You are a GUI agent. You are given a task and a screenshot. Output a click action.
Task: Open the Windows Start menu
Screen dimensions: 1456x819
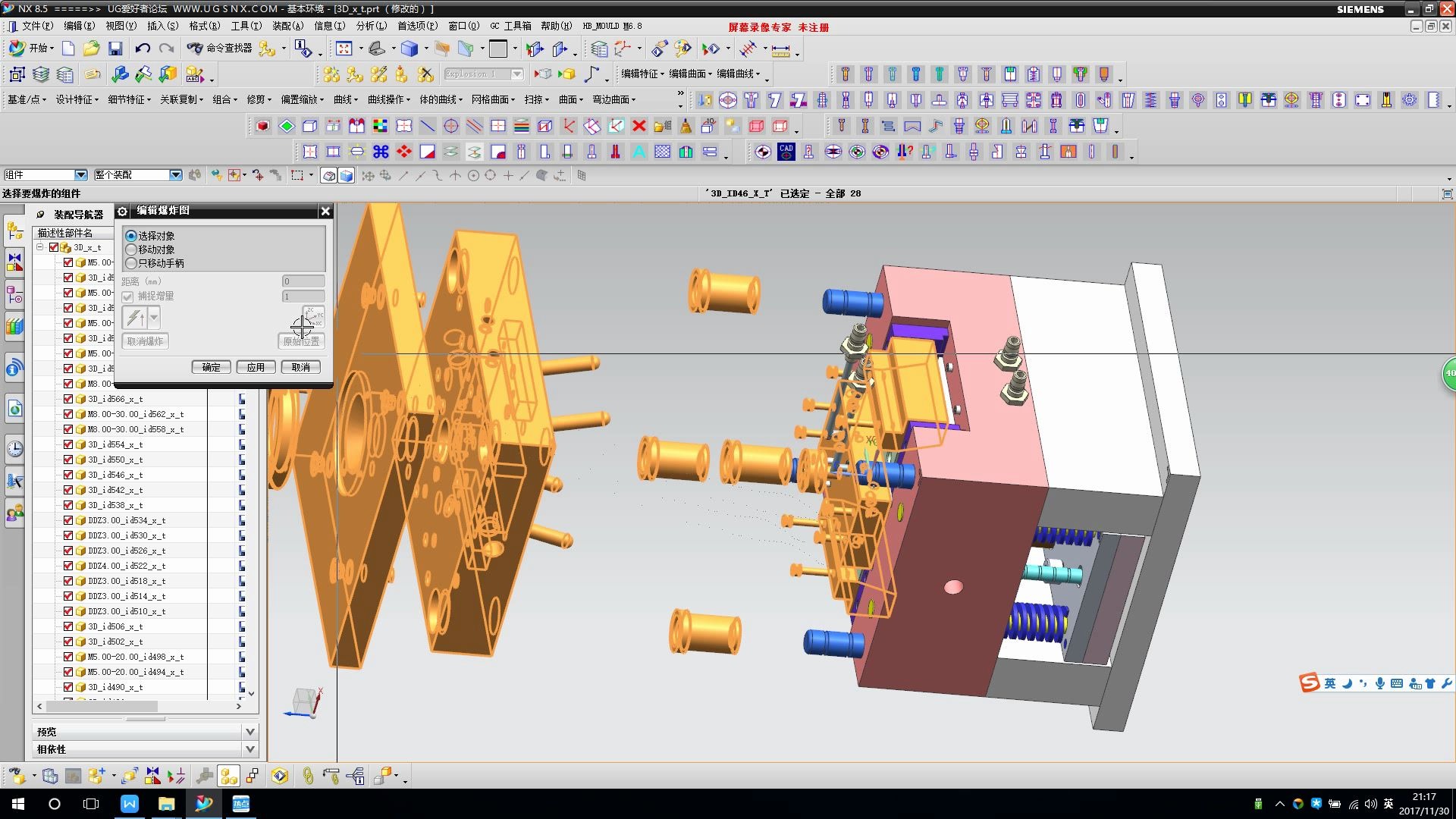(18, 804)
